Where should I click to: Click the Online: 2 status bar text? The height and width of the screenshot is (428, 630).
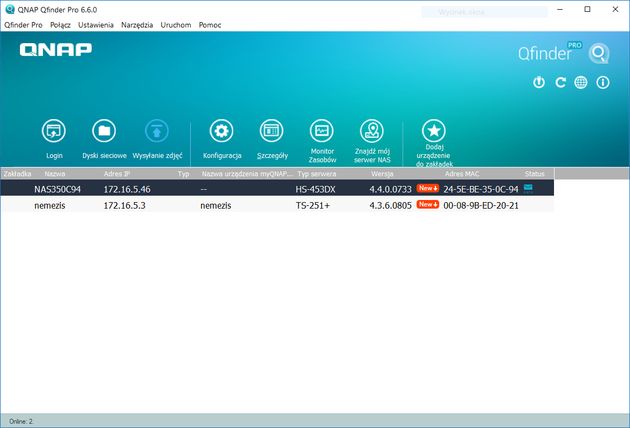pos(21,421)
